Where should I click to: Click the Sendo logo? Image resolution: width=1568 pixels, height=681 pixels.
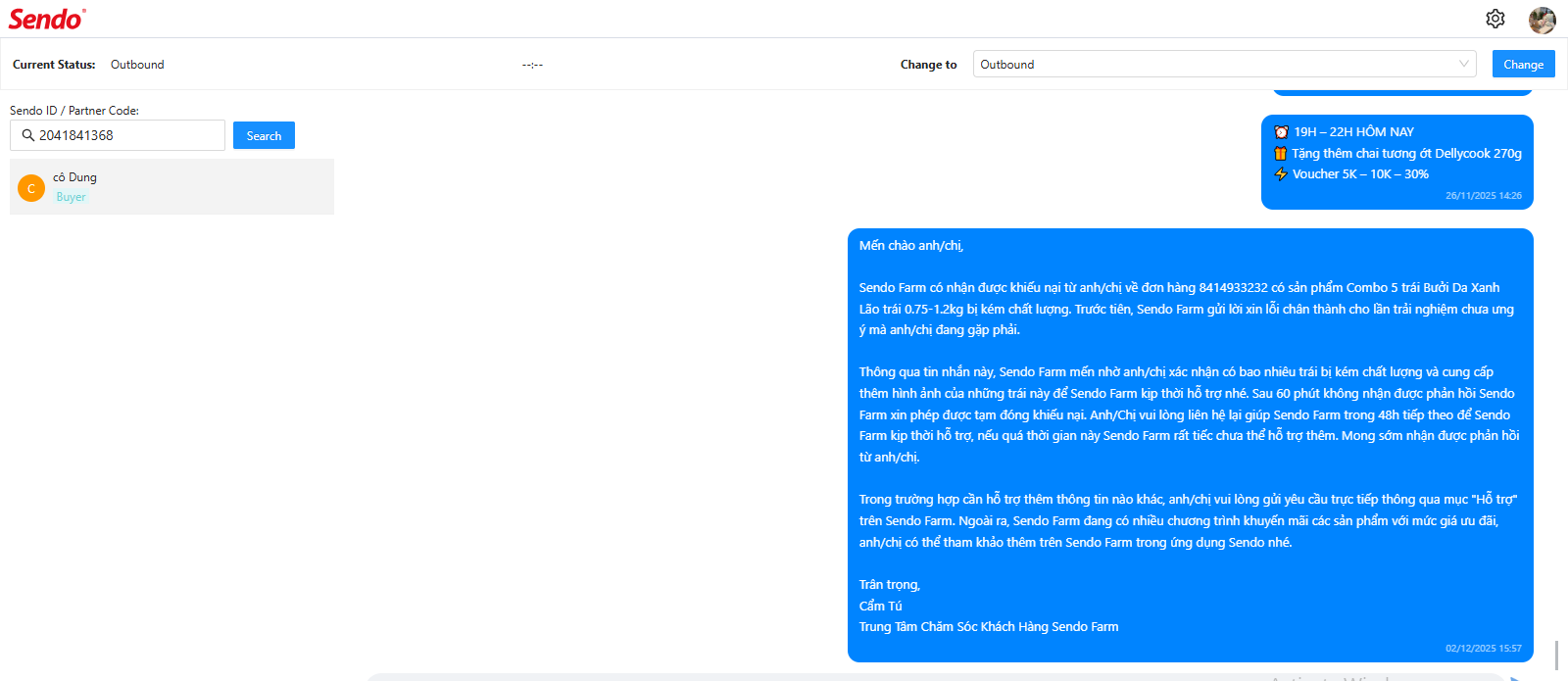(x=47, y=19)
